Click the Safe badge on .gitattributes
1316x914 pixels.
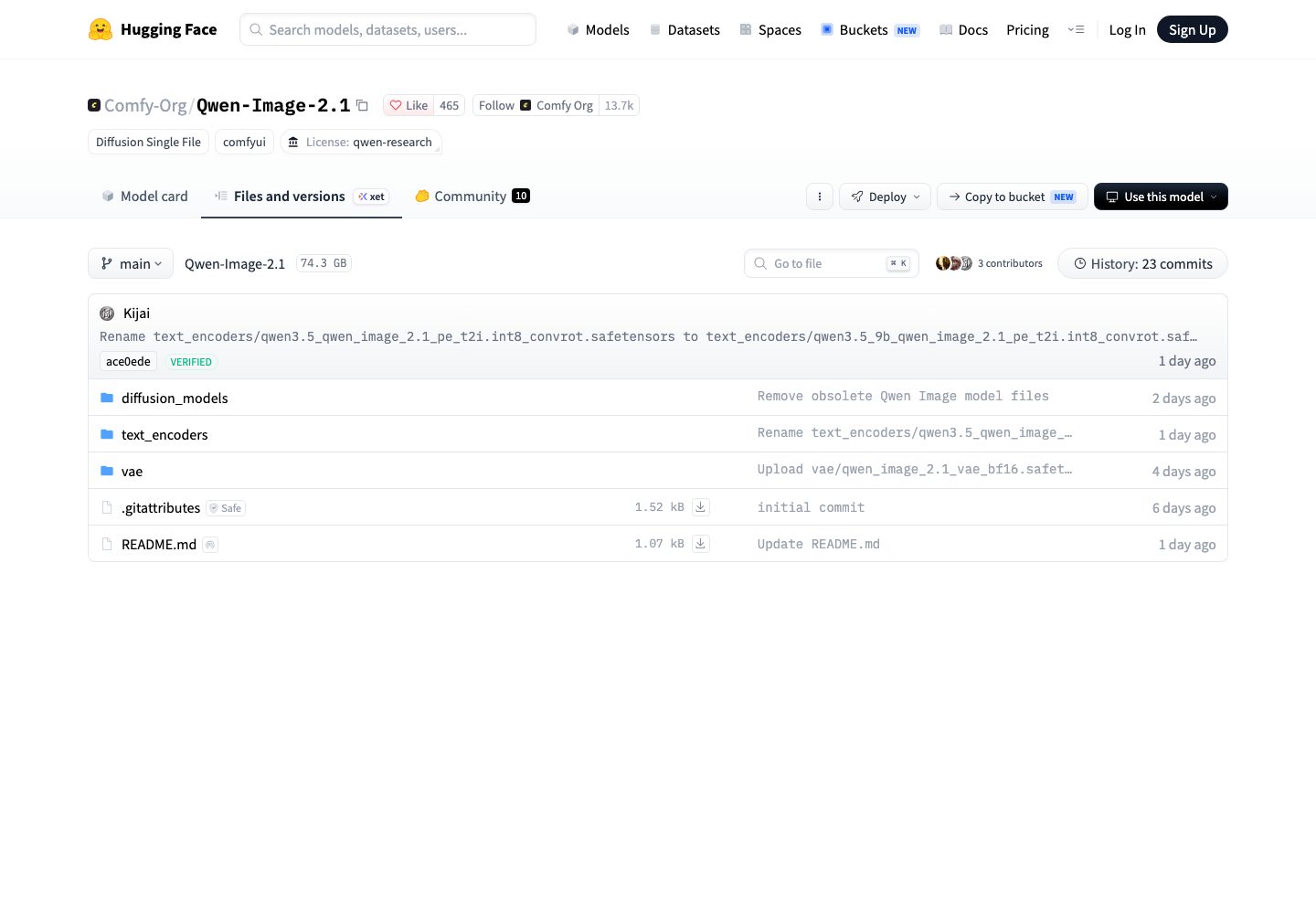226,508
